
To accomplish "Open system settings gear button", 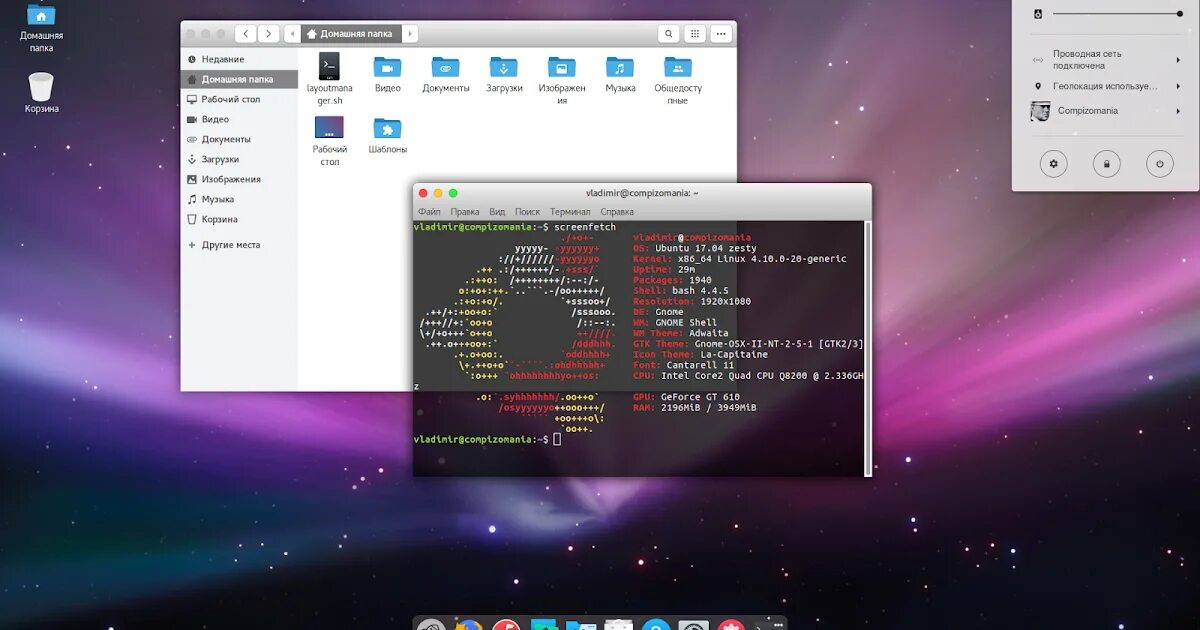I will tap(1053, 163).
